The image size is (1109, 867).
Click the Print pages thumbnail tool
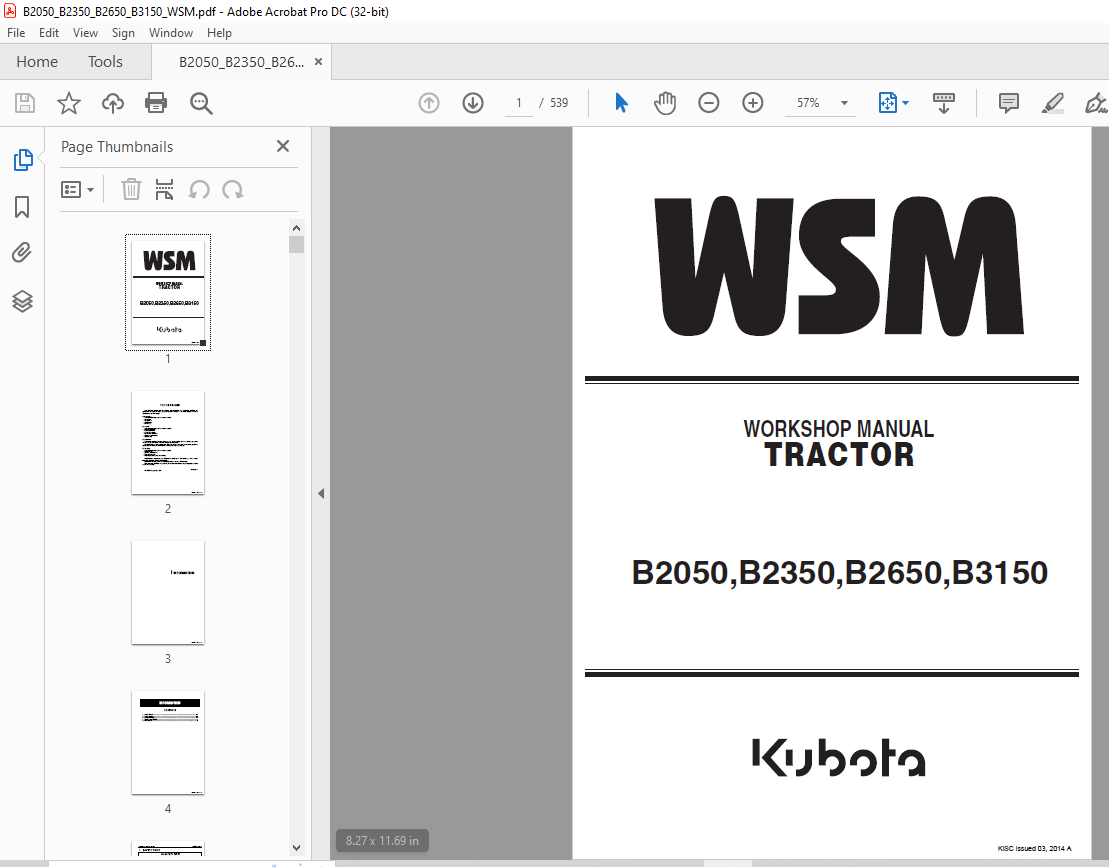click(164, 190)
